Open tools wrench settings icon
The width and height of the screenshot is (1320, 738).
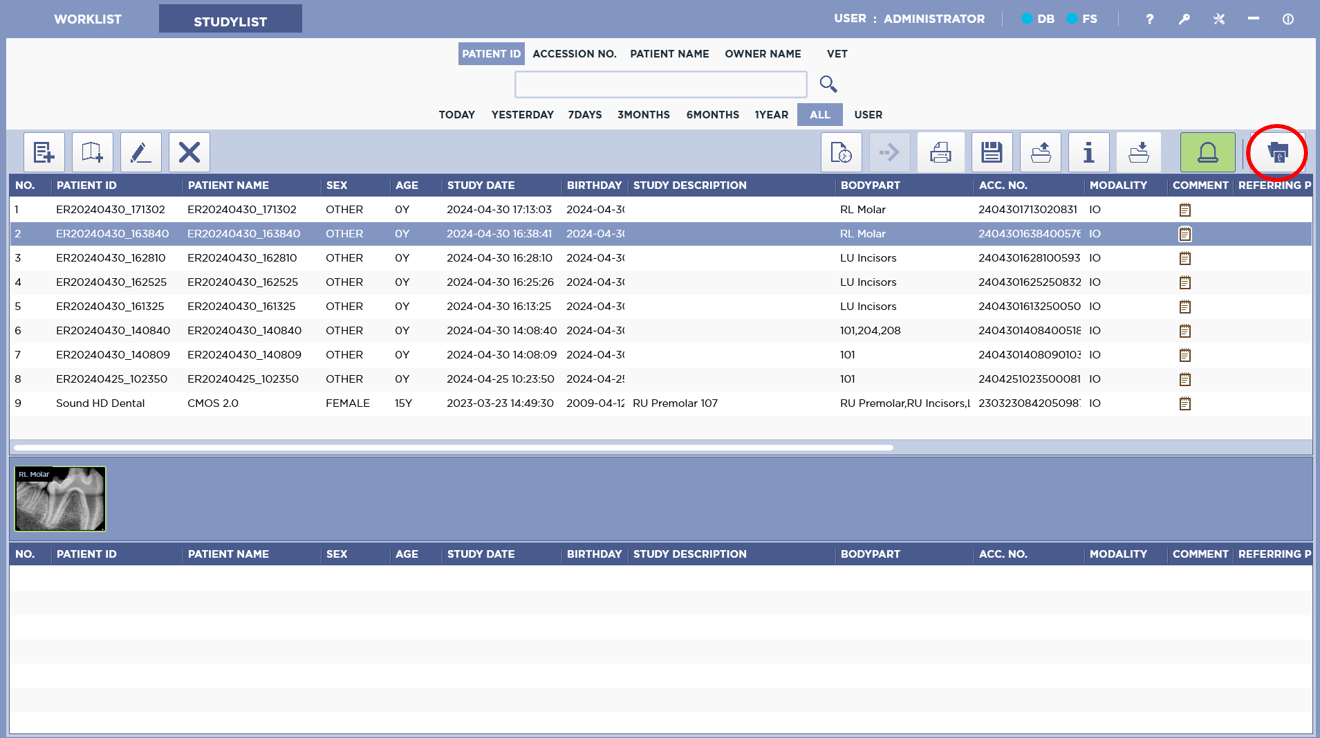(x=1219, y=19)
